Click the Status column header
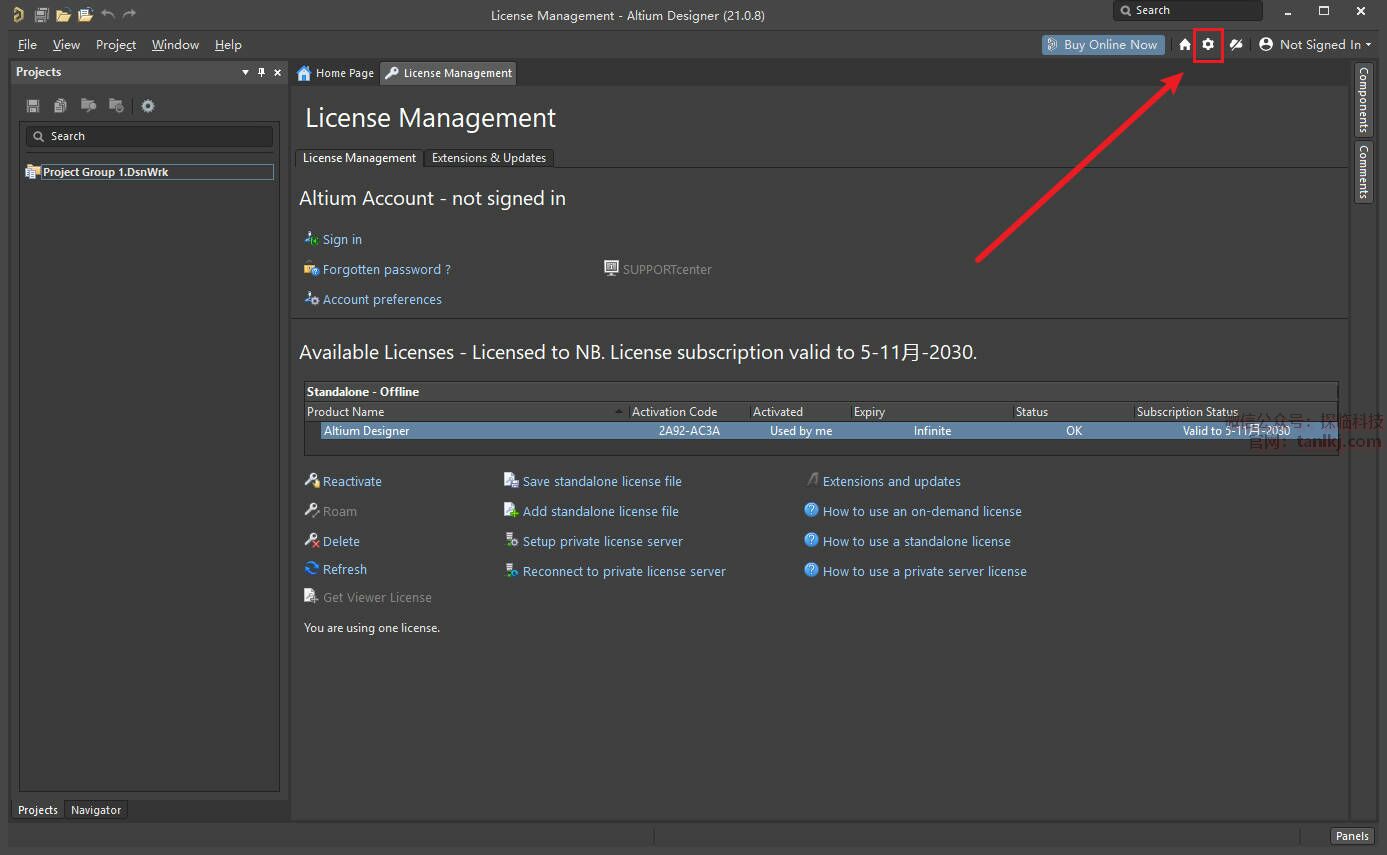The width and height of the screenshot is (1387, 855). click(x=1074, y=412)
